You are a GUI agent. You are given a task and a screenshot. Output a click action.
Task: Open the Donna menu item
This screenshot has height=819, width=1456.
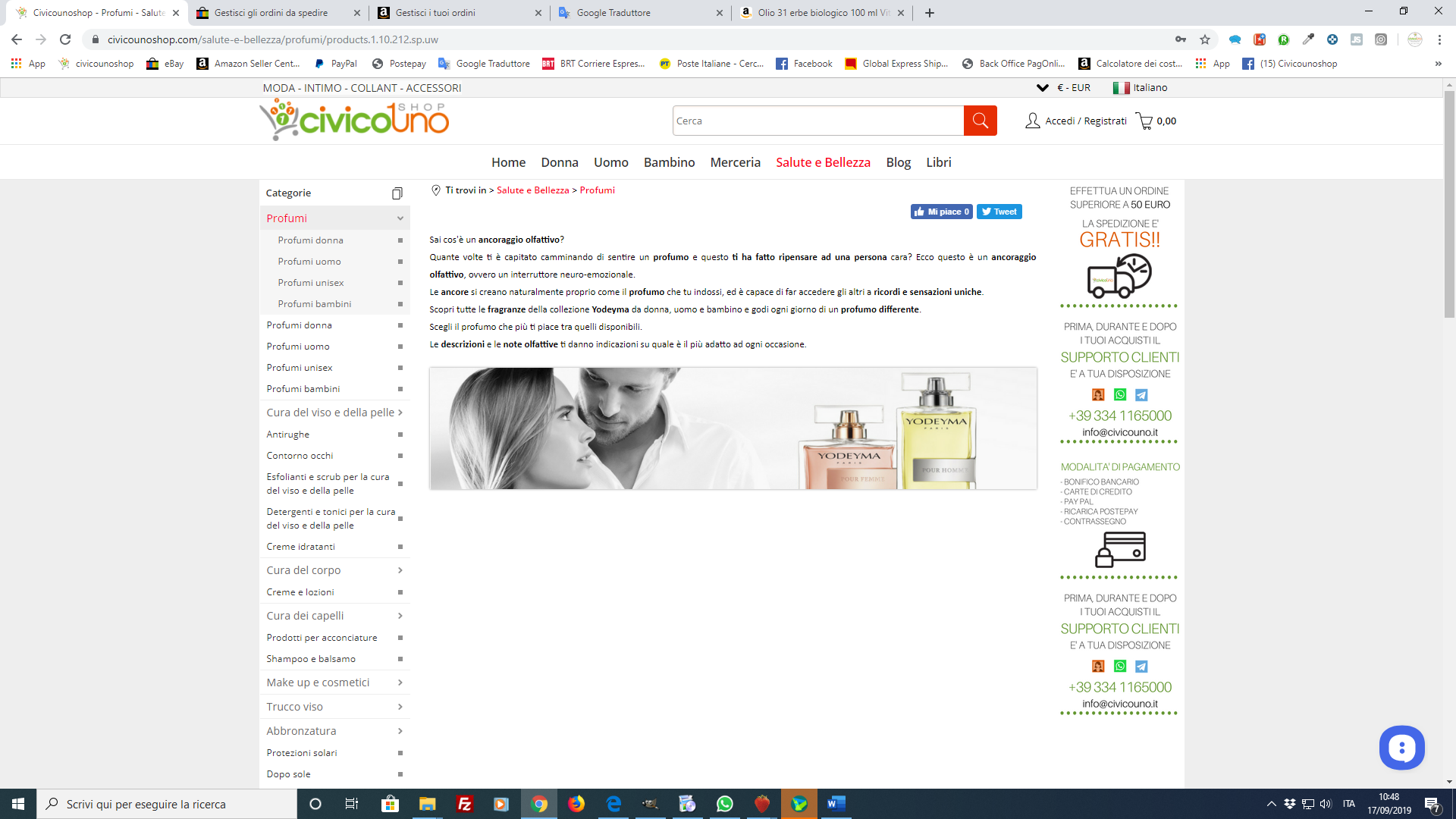tap(559, 162)
